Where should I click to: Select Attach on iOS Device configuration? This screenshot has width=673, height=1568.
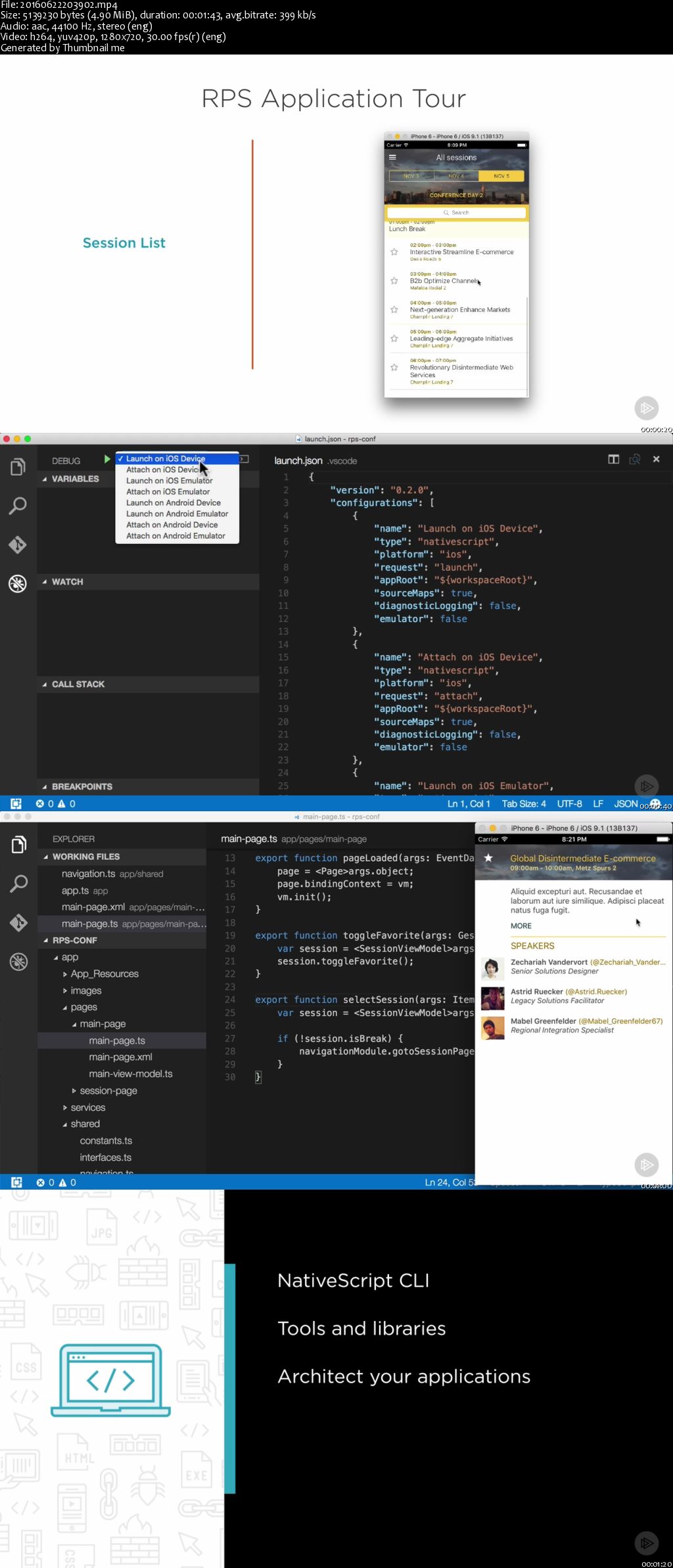pos(177,470)
